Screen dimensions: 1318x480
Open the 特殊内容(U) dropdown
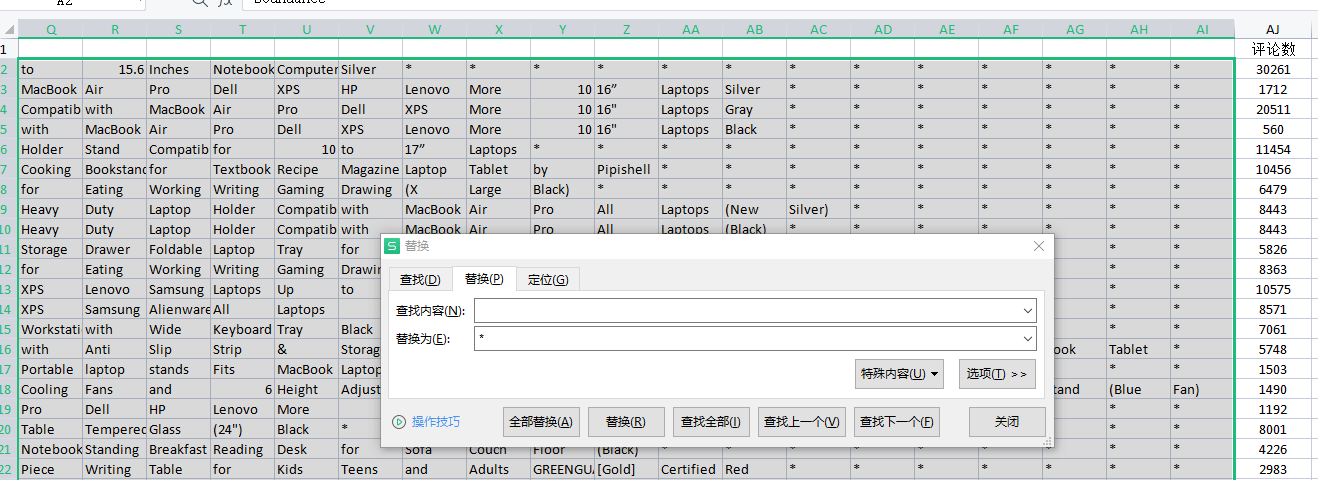900,374
